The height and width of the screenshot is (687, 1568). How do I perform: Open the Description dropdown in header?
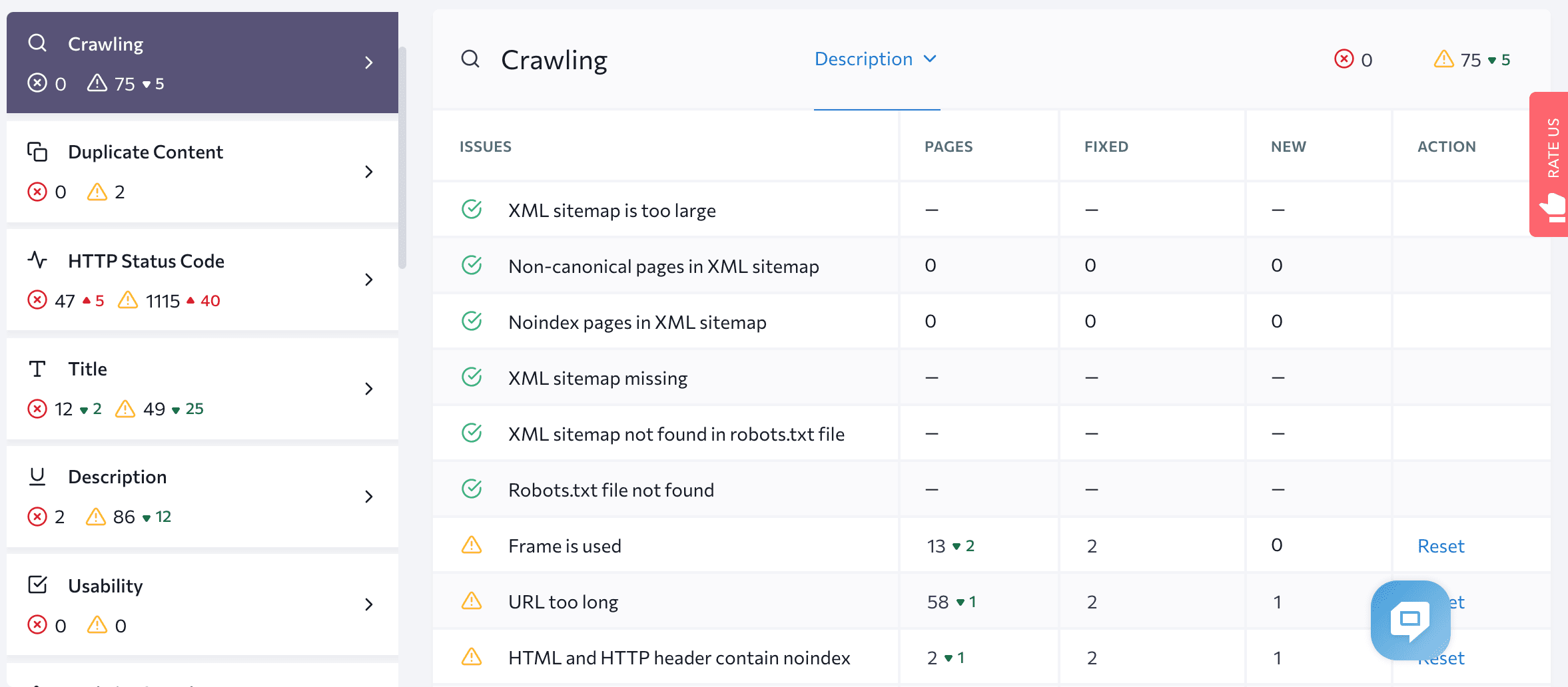tap(877, 59)
